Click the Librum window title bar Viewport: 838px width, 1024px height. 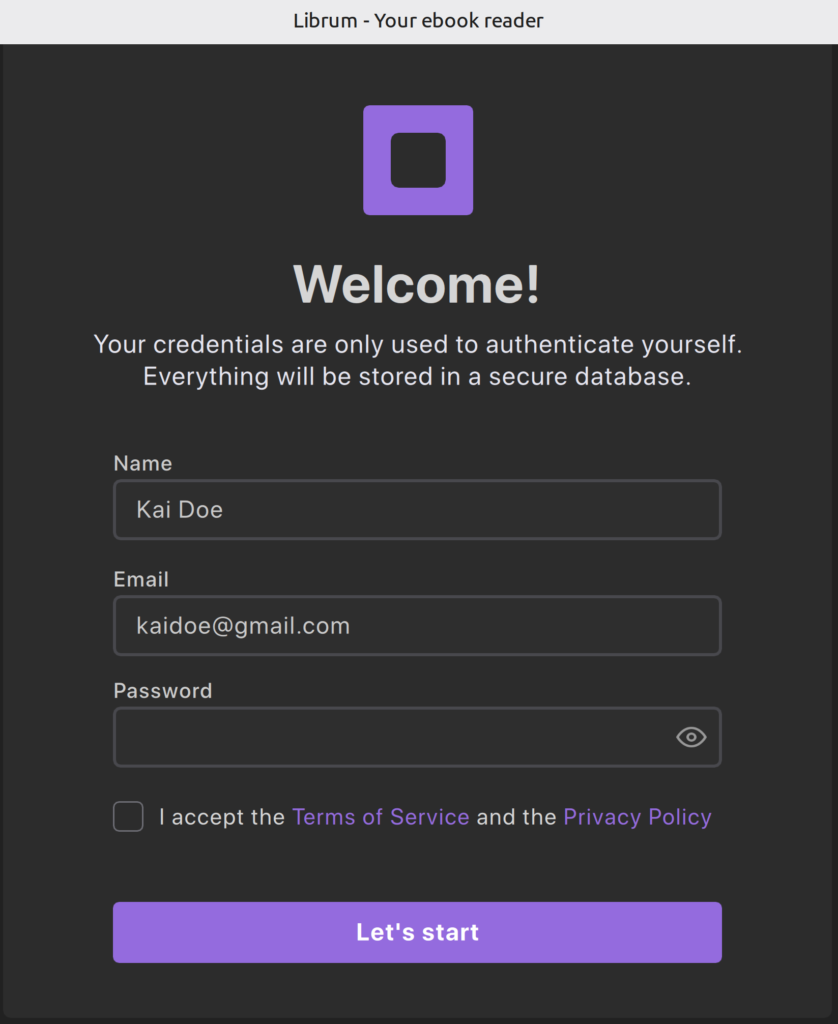tap(419, 21)
